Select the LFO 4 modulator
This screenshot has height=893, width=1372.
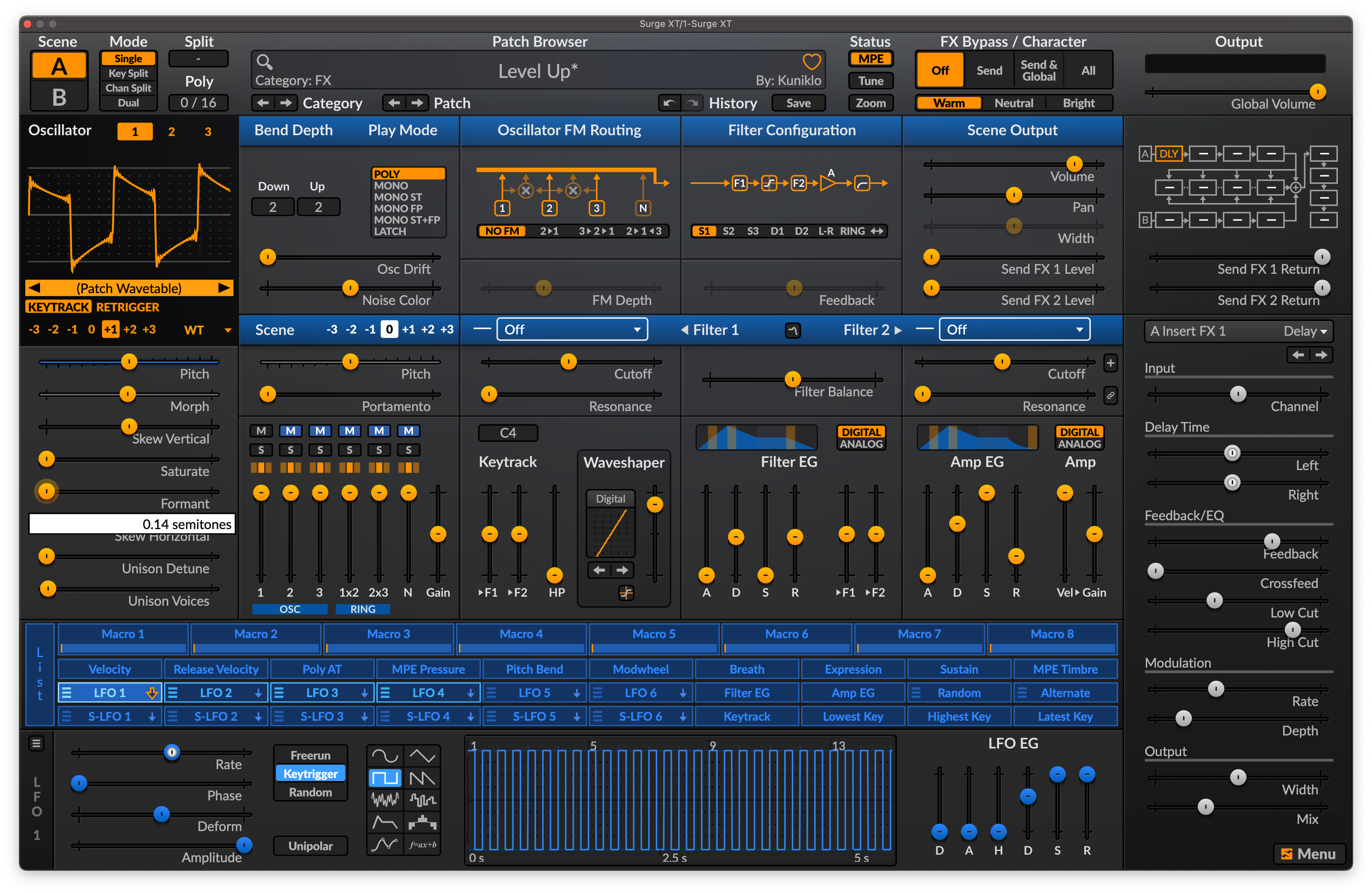[x=428, y=693]
